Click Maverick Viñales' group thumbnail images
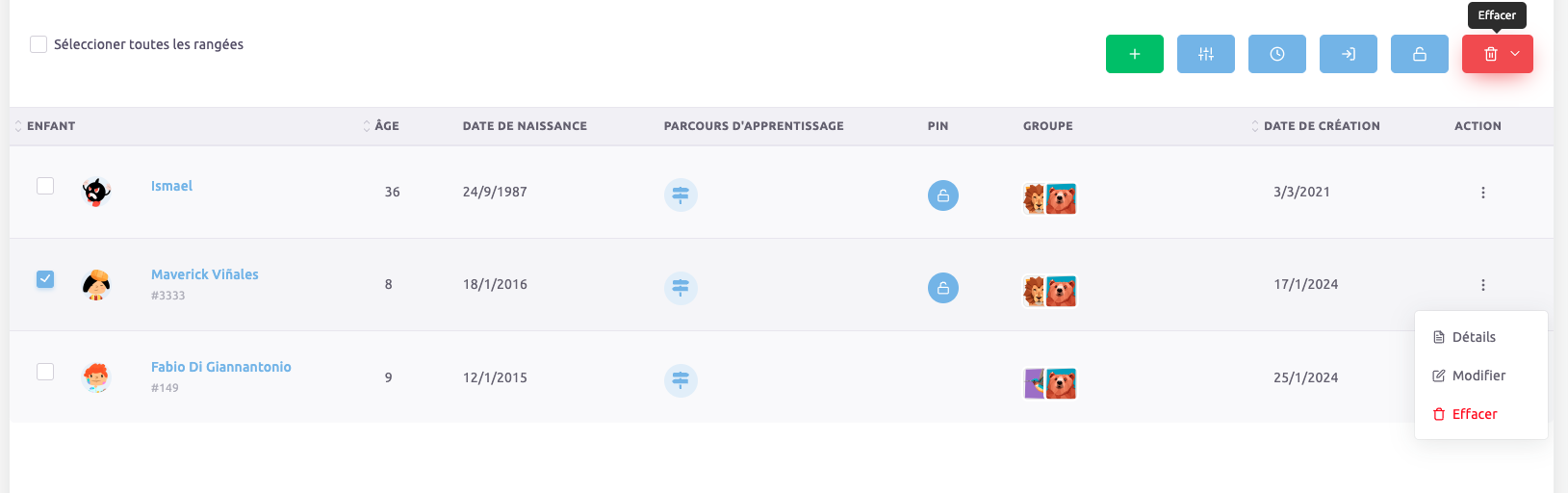The width and height of the screenshot is (1568, 493). 1049,291
